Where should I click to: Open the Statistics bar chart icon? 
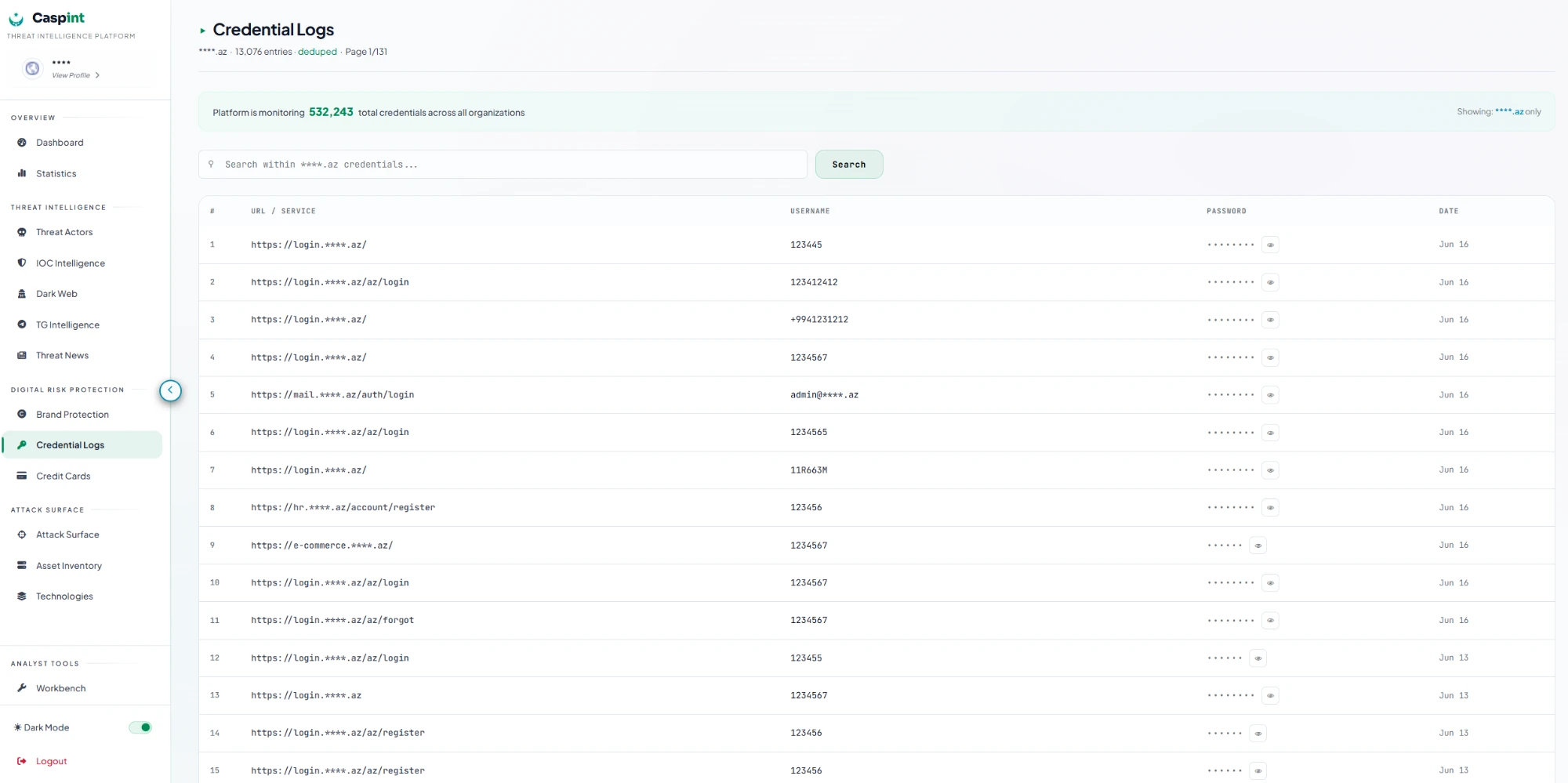(x=22, y=174)
